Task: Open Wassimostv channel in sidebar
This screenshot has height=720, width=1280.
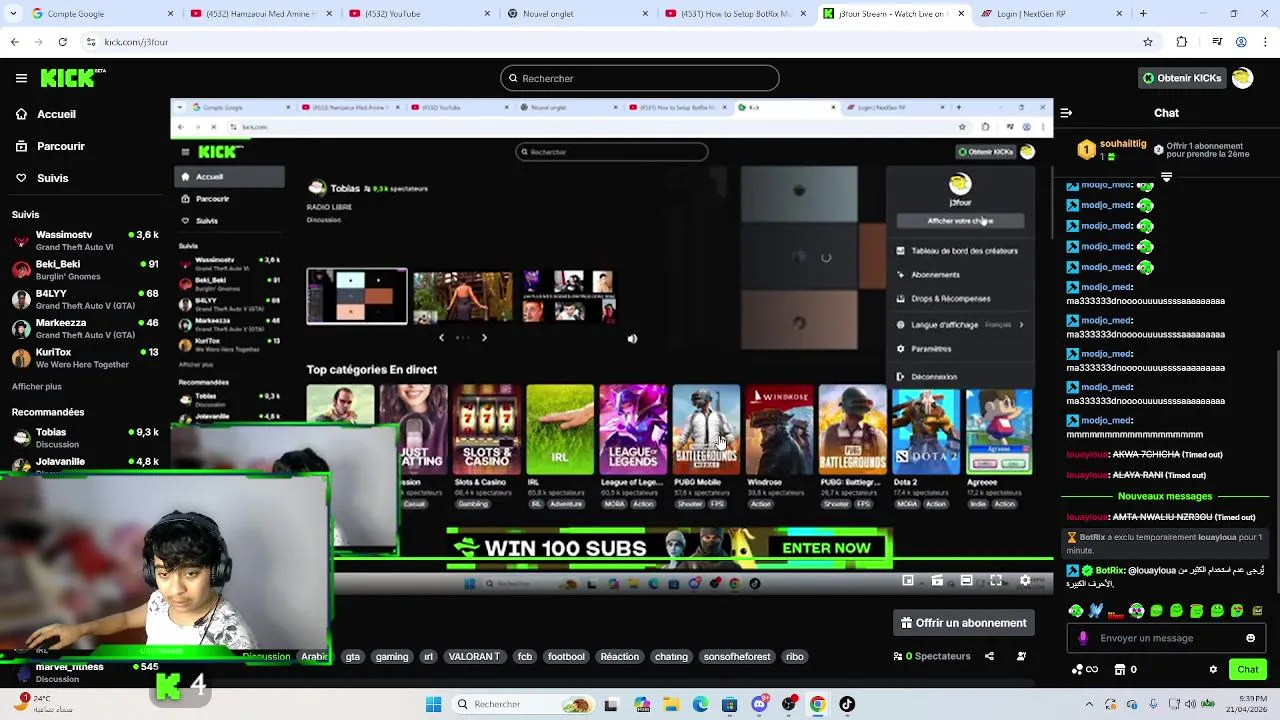Action: pos(85,240)
